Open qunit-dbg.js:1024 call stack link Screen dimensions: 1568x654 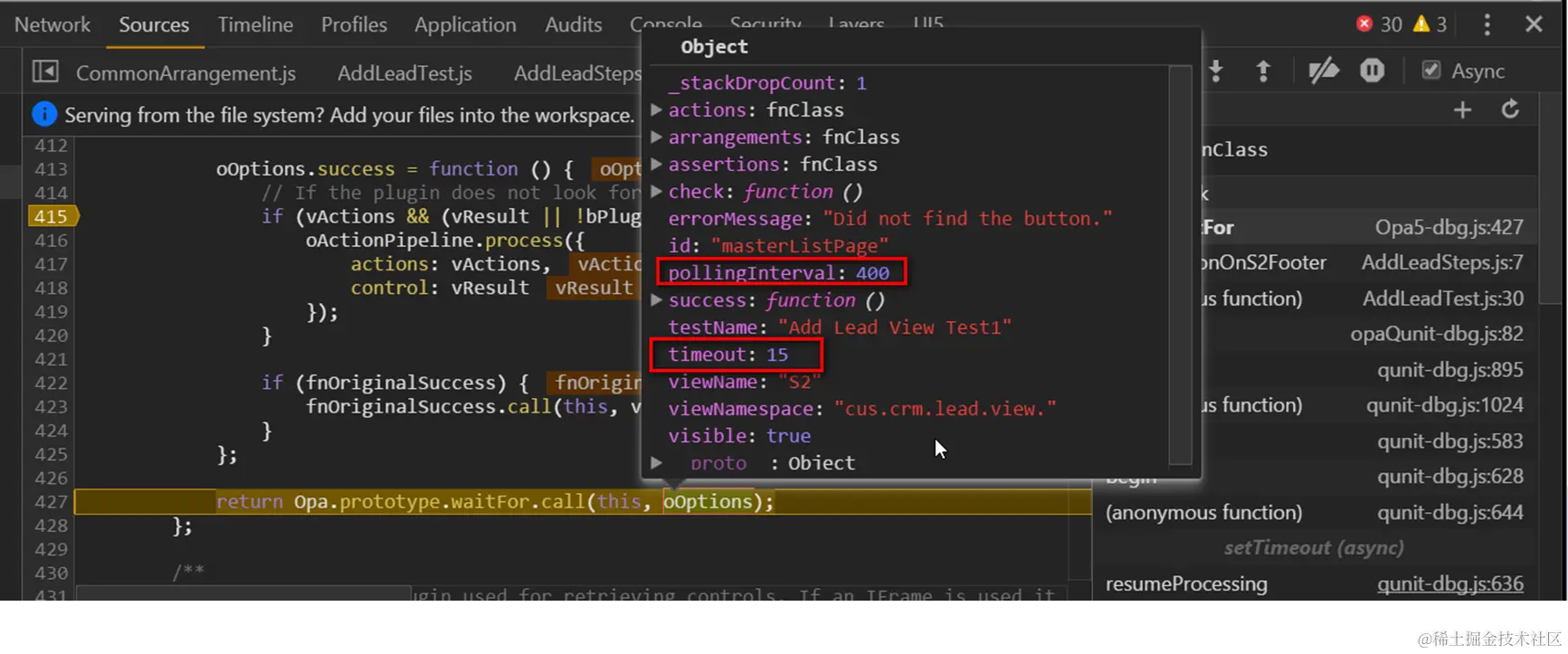click(1445, 405)
